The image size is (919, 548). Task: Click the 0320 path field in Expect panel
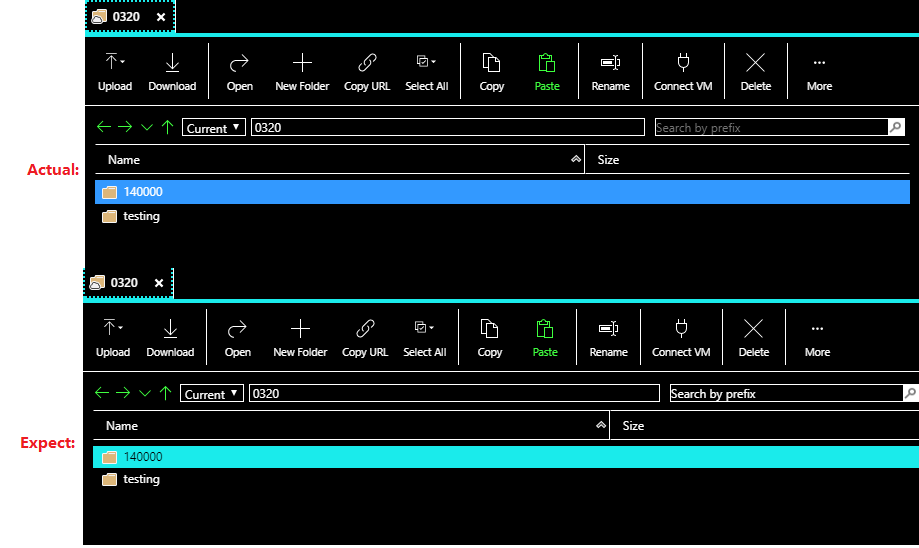pyautogui.click(x=454, y=393)
